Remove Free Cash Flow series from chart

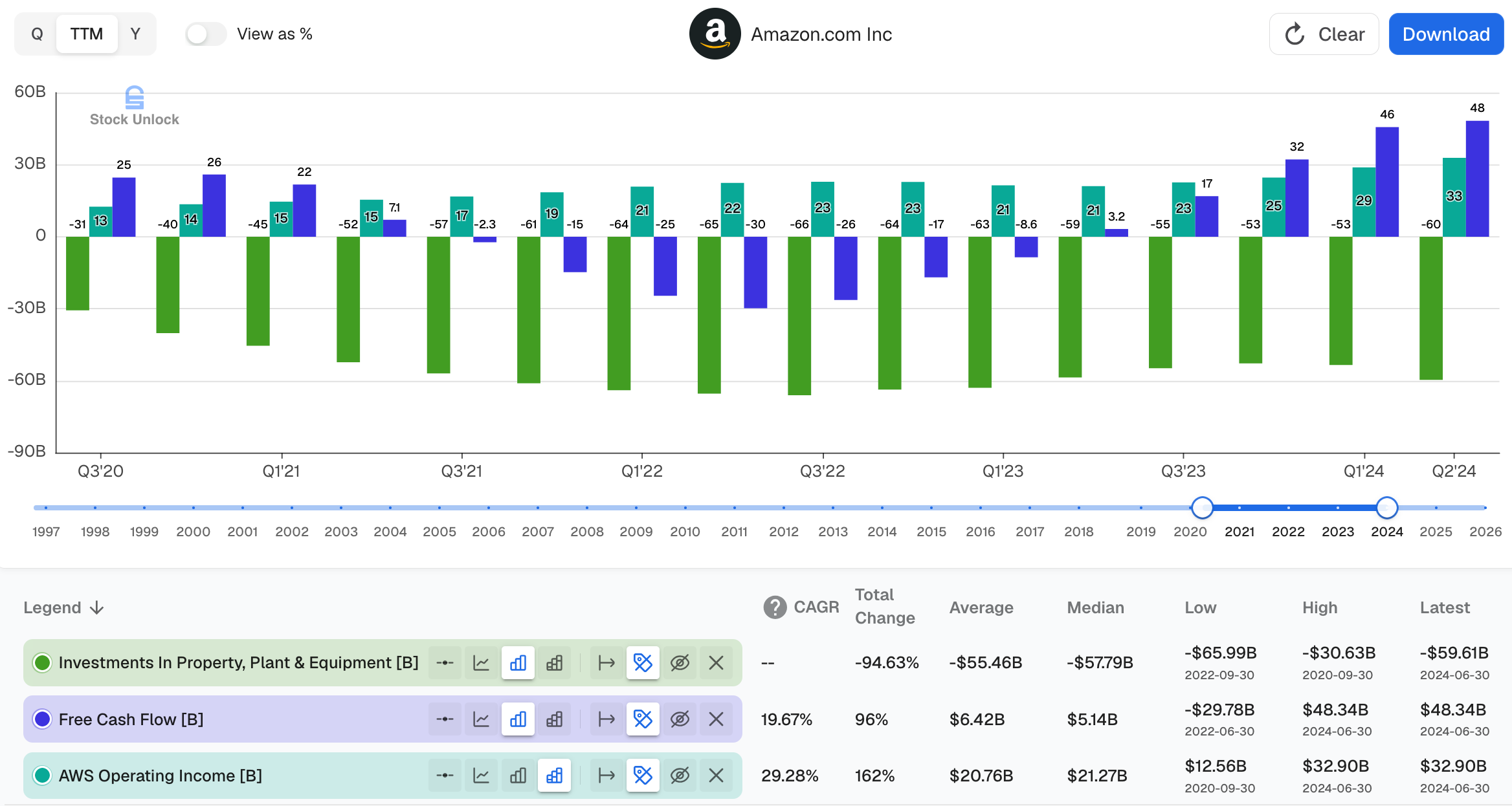point(716,719)
